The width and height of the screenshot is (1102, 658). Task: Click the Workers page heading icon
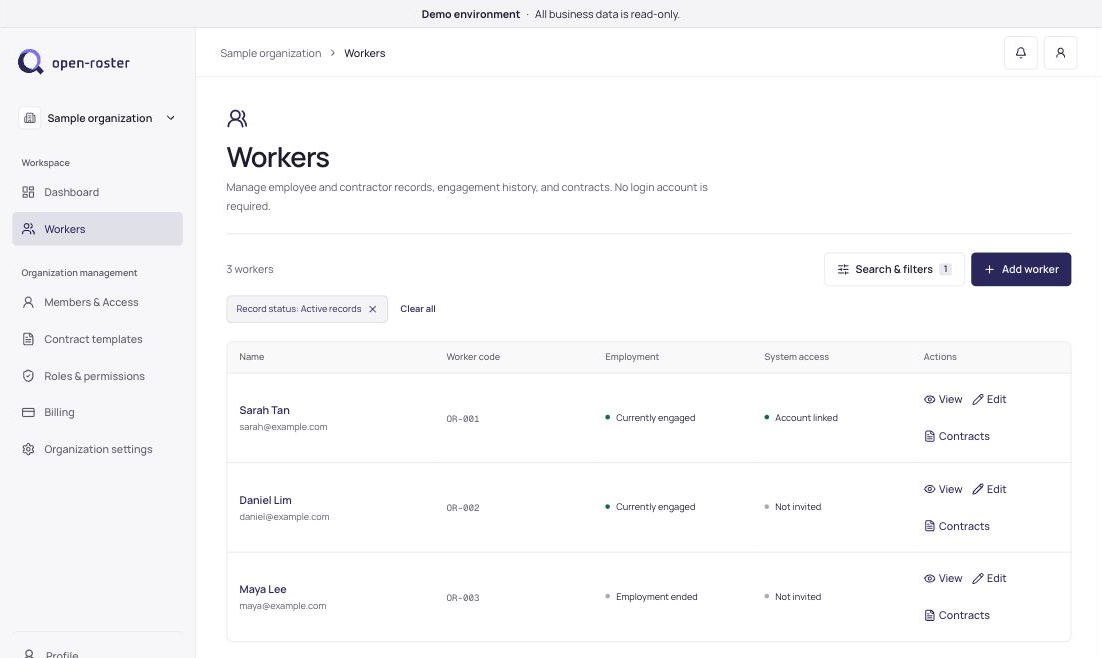pos(237,118)
